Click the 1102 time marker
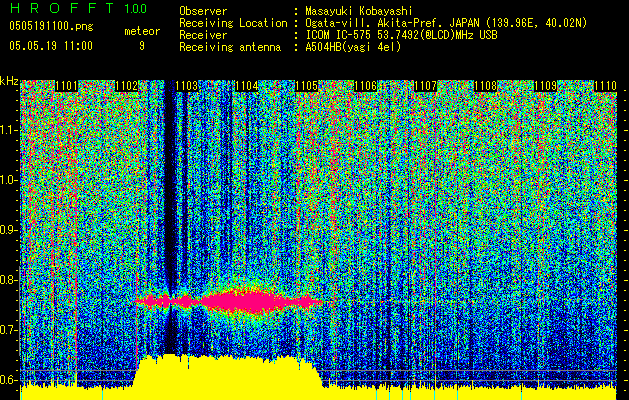The width and height of the screenshot is (629, 400). pyautogui.click(x=126, y=86)
